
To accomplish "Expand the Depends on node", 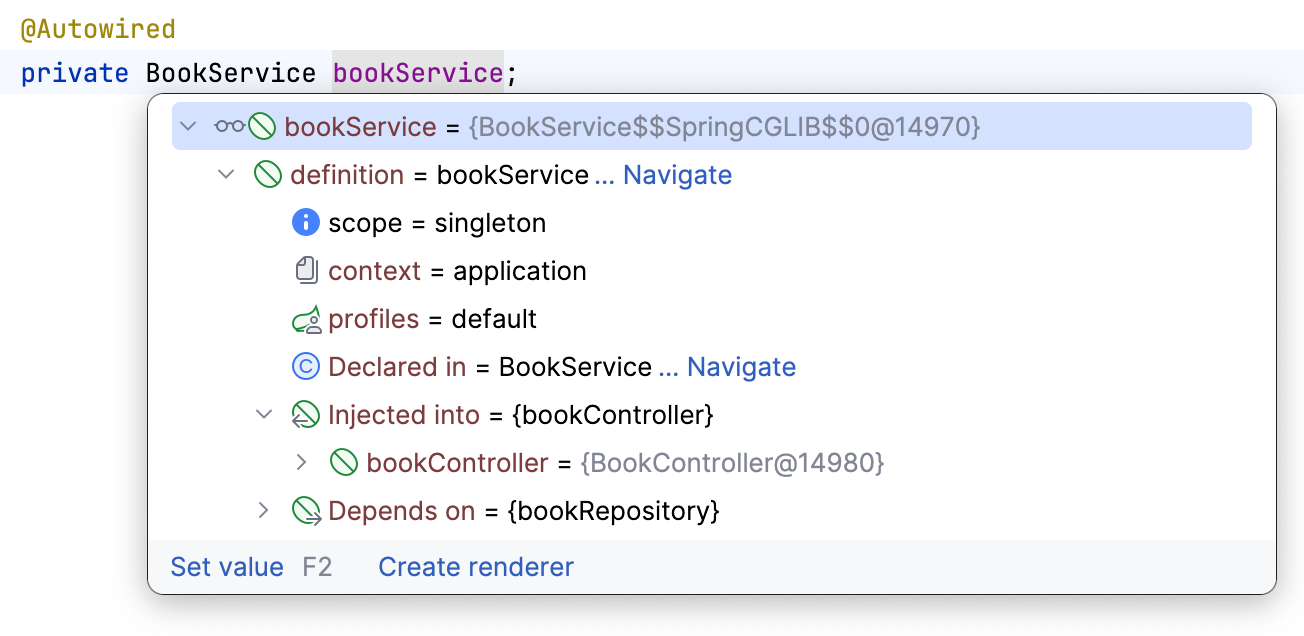I will (x=264, y=511).
